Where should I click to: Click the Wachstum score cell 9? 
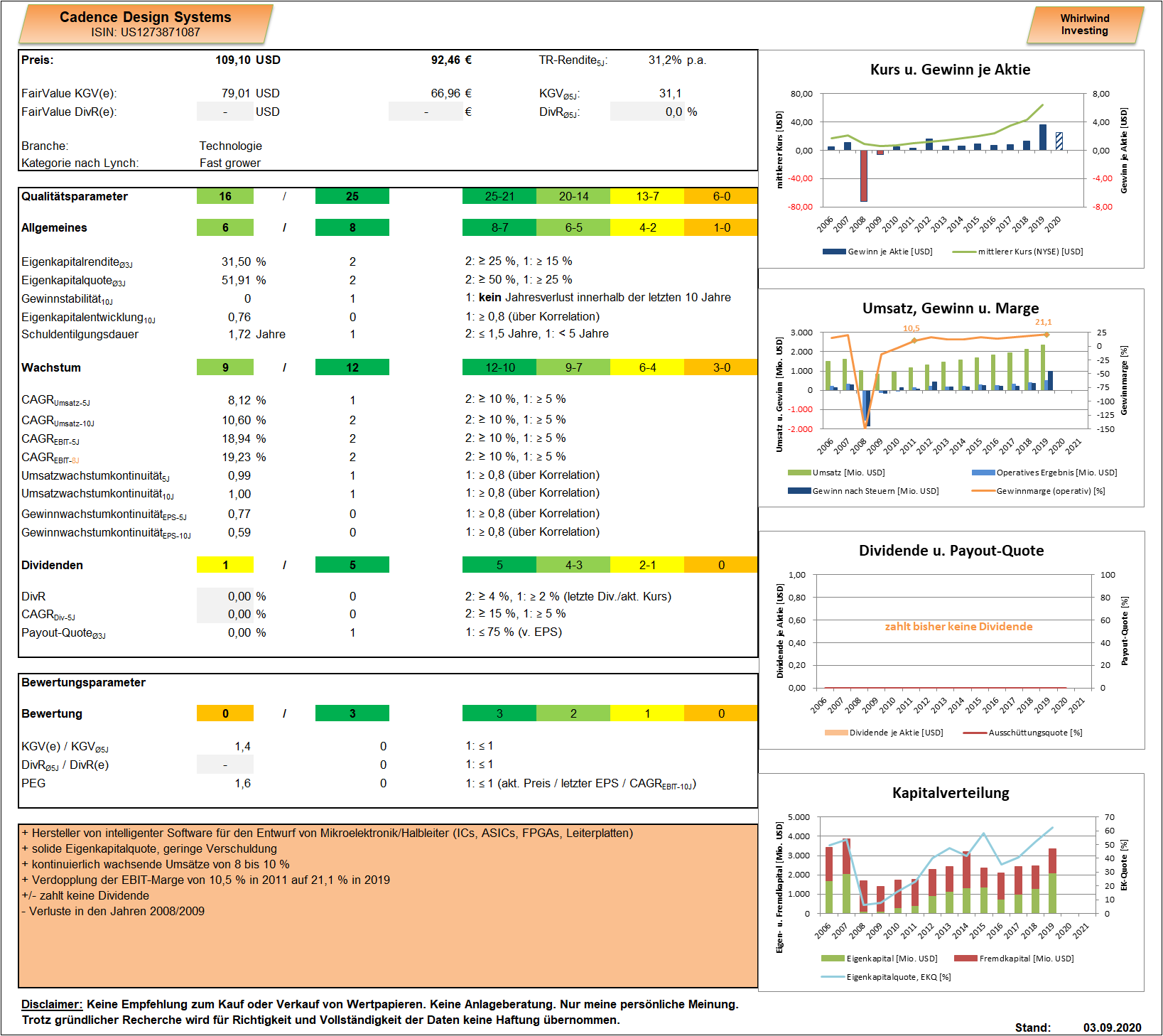[225, 367]
